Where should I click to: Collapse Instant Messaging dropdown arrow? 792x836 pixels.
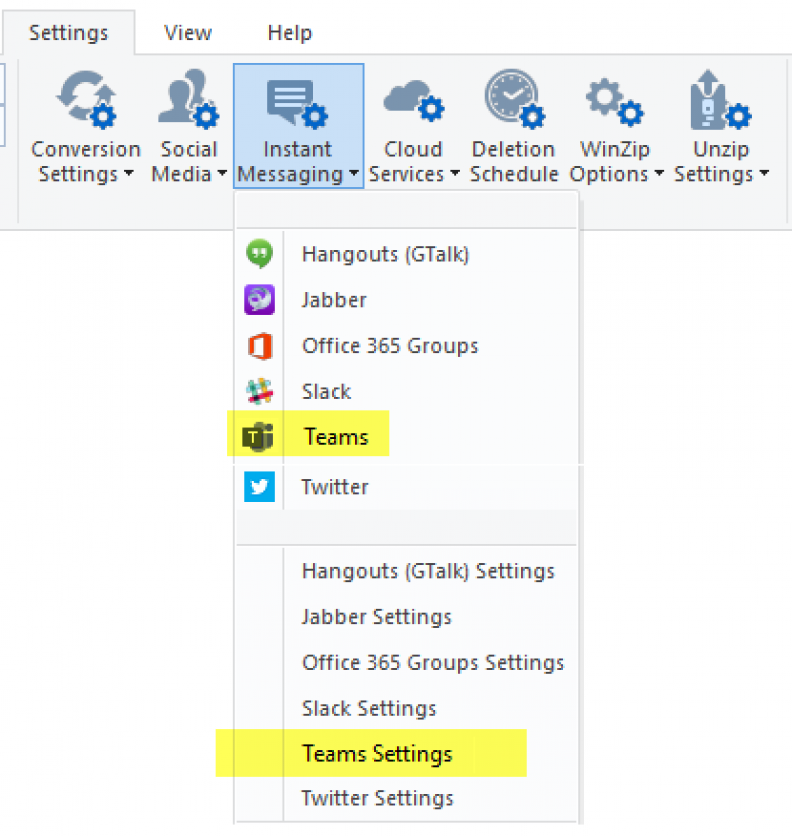tap(354, 173)
